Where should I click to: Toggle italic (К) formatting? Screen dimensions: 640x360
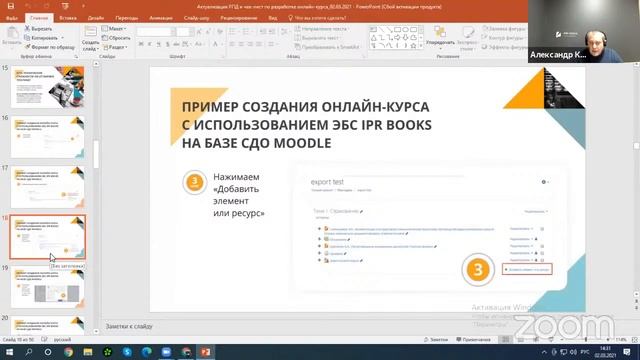tap(150, 44)
